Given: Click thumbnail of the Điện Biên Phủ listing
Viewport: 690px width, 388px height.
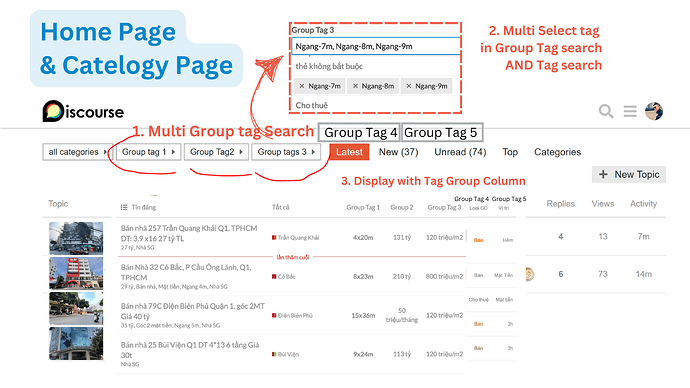Looking at the screenshot, I should pyautogui.click(x=76, y=308).
